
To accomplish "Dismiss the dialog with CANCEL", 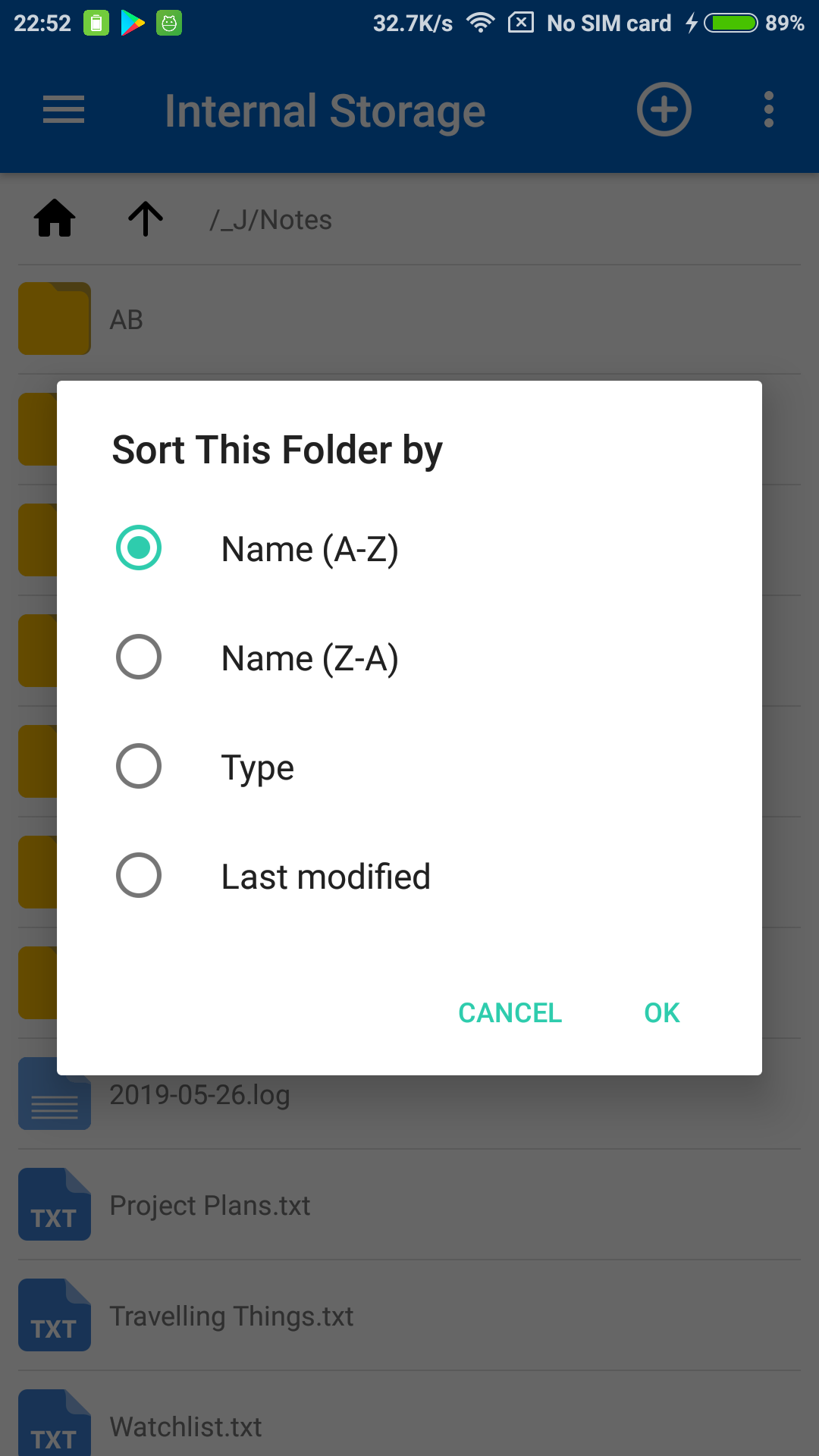I will [x=509, y=1012].
